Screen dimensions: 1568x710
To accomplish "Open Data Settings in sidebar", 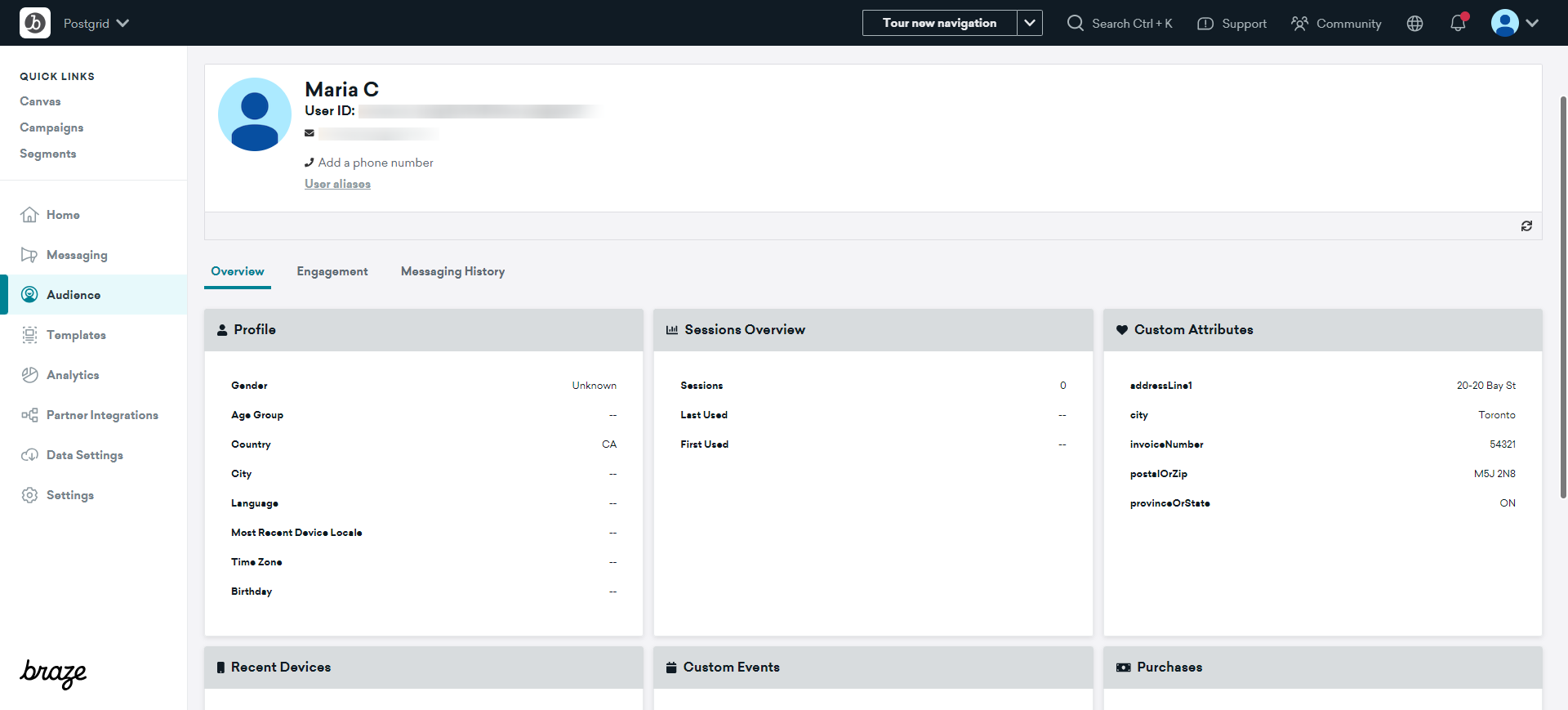I will pyautogui.click(x=85, y=455).
